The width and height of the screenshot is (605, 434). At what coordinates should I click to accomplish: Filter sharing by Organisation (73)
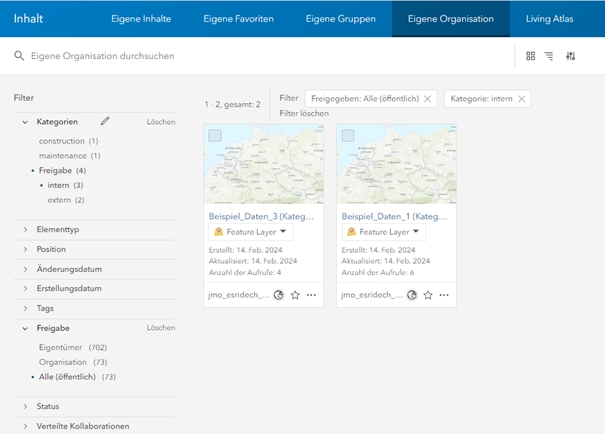pyautogui.click(x=73, y=362)
